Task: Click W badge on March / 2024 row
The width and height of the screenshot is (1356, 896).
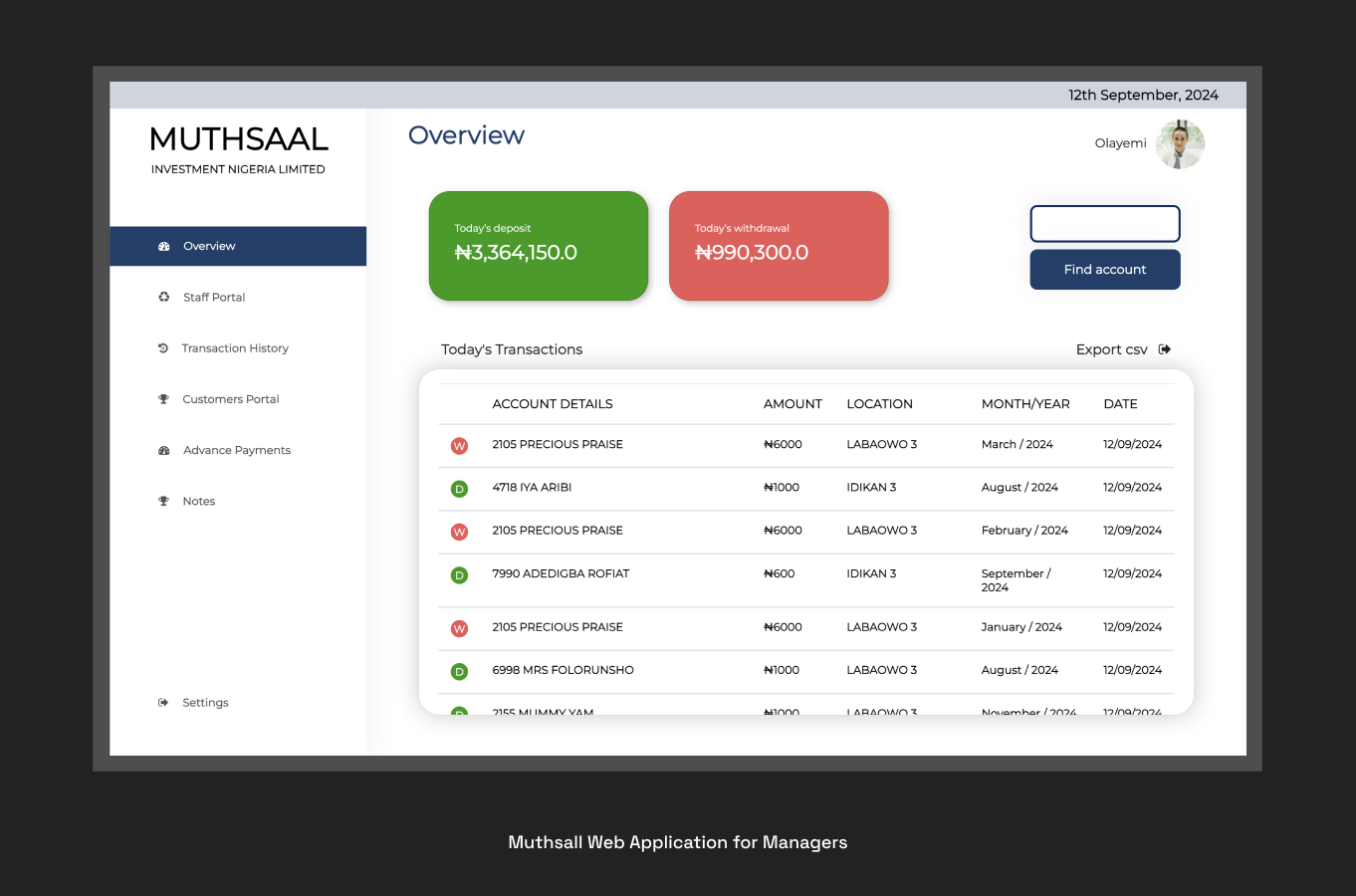Action: pos(459,446)
